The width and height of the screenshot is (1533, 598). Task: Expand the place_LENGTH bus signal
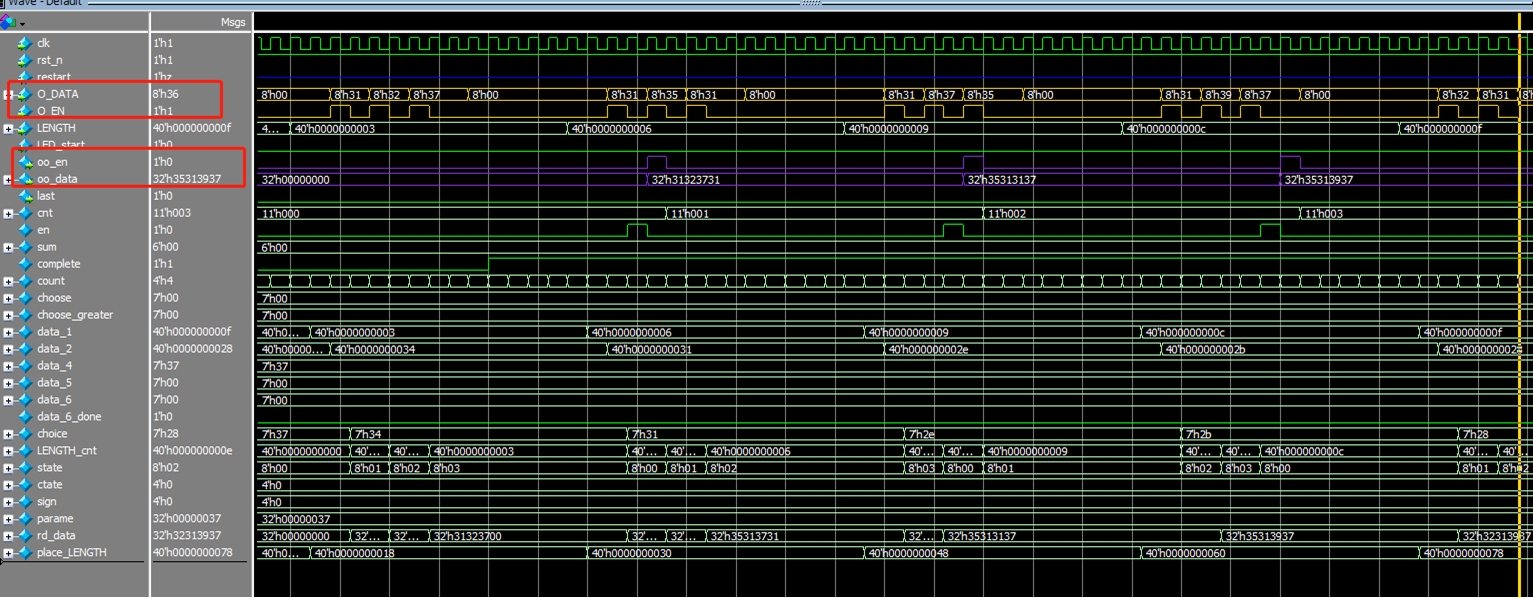click(8, 553)
